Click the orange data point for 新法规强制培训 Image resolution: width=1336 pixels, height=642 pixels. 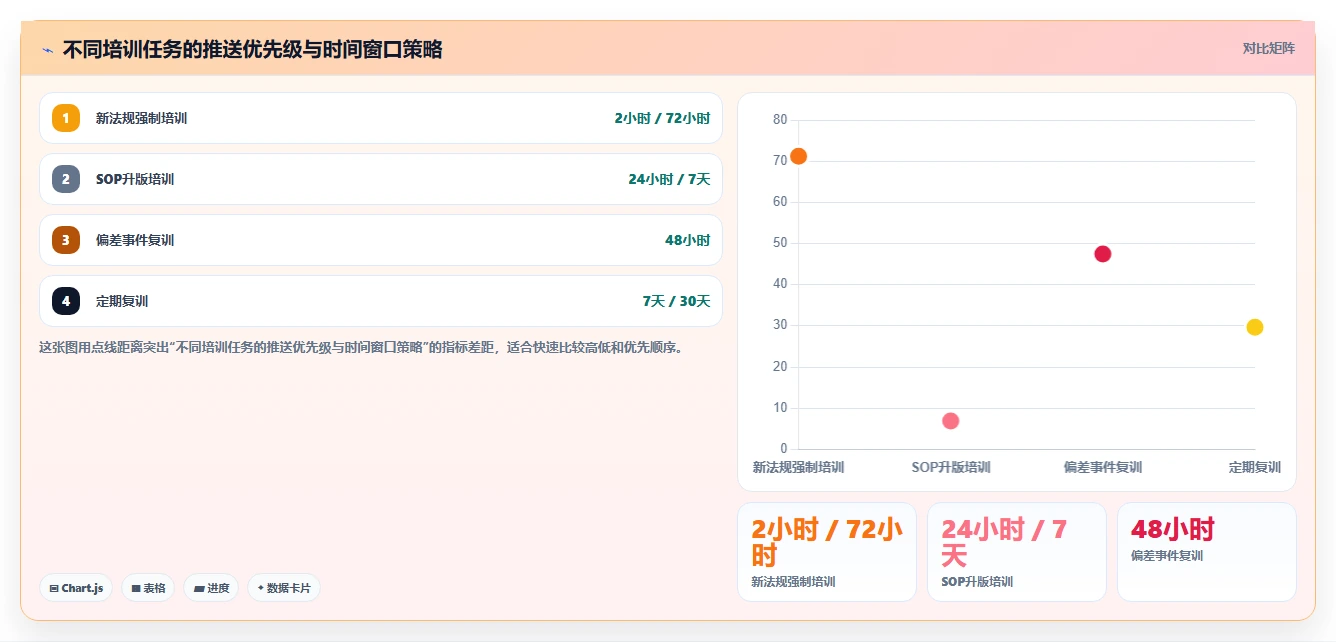click(x=798, y=156)
